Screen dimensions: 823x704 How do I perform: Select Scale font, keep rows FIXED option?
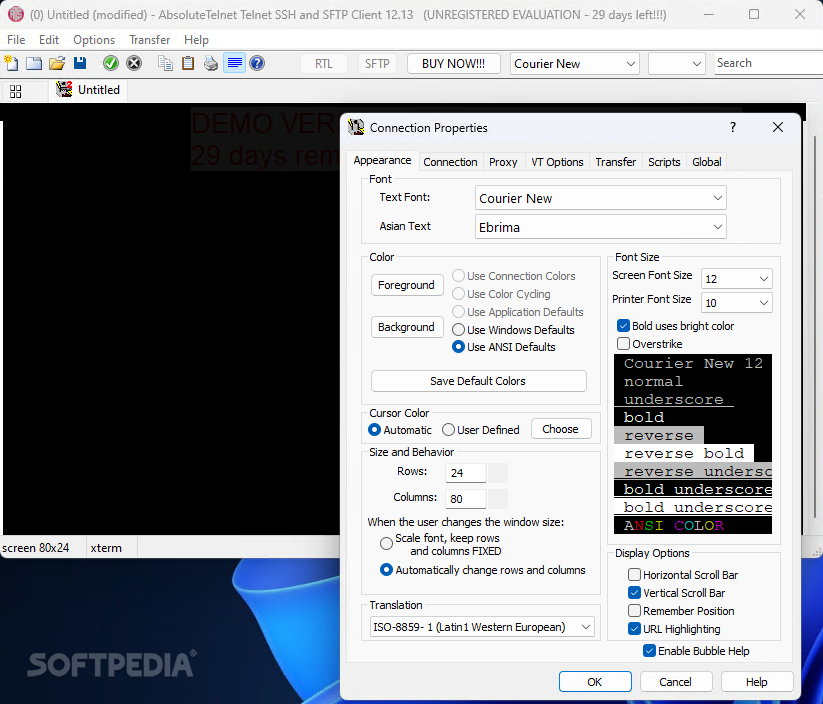point(386,543)
